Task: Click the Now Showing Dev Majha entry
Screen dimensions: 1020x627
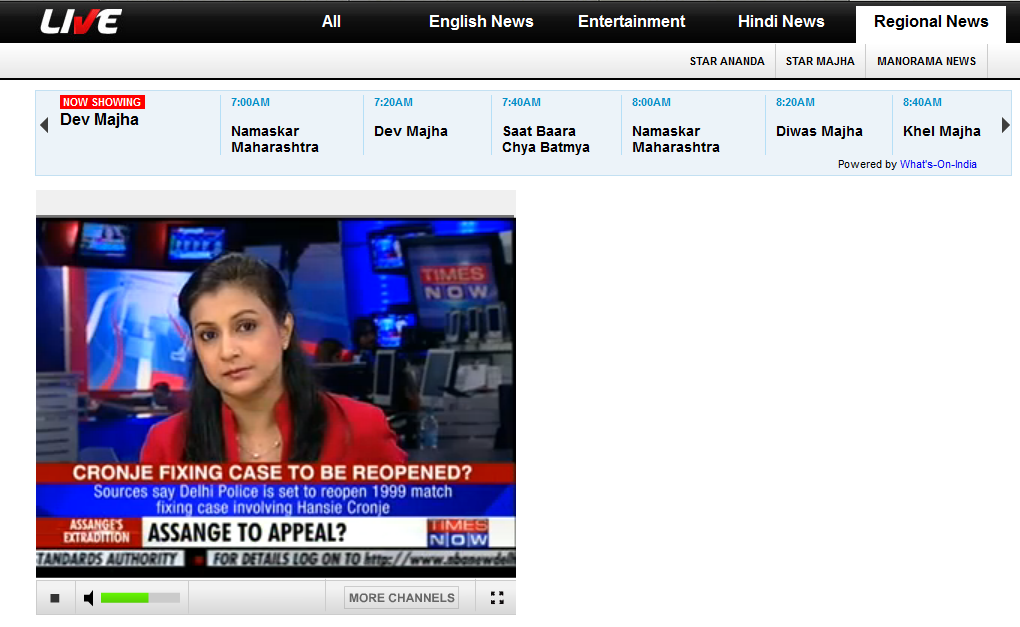Action: click(101, 112)
